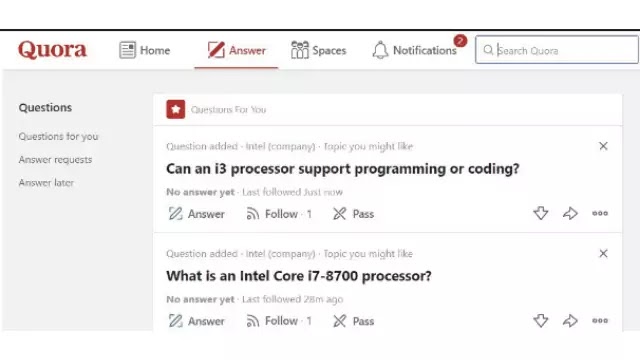Downvote the i3 processor question
Screen dimensions: 640x360
pos(541,213)
